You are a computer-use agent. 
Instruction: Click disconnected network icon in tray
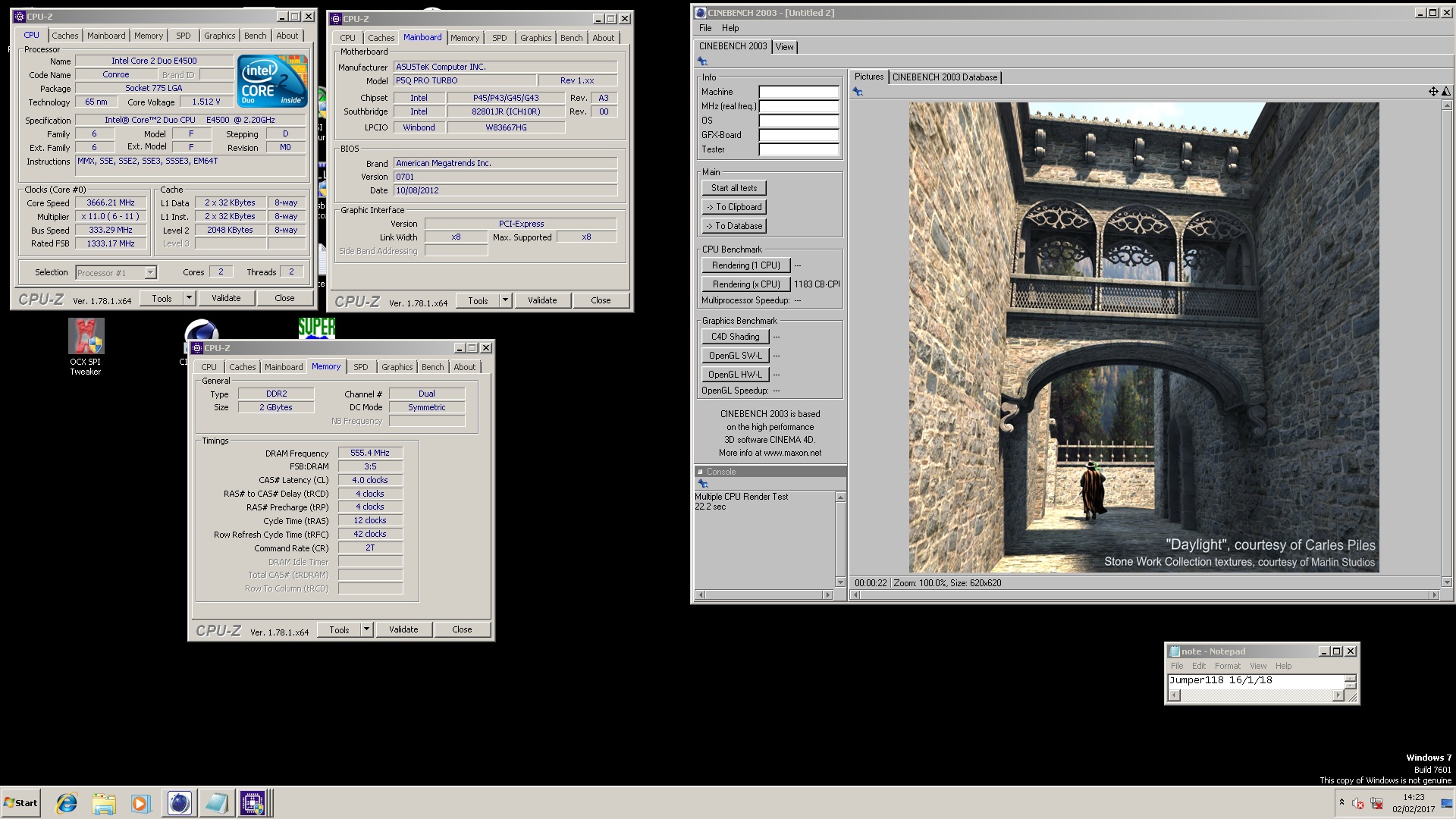1376,804
